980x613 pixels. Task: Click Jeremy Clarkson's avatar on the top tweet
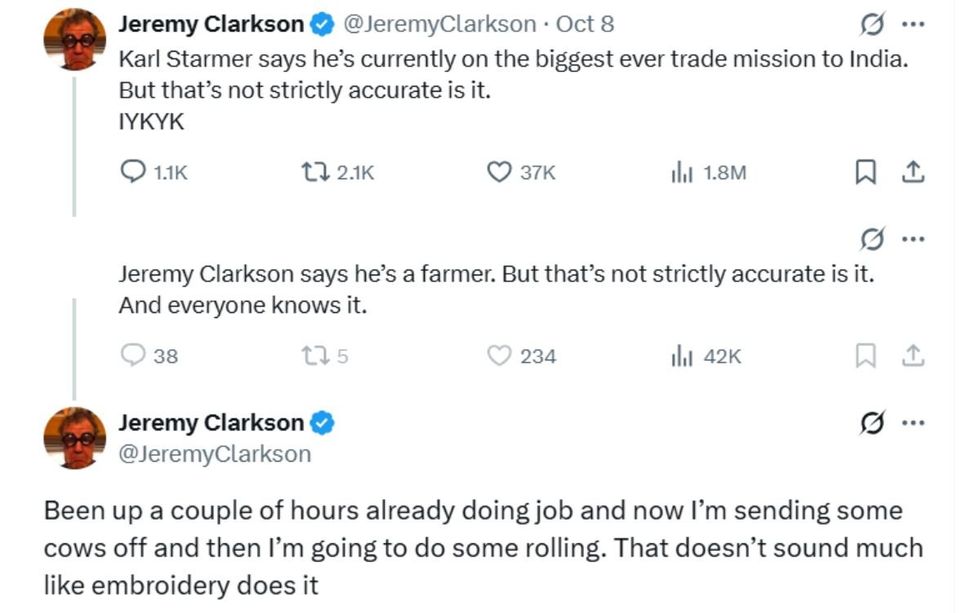74,38
